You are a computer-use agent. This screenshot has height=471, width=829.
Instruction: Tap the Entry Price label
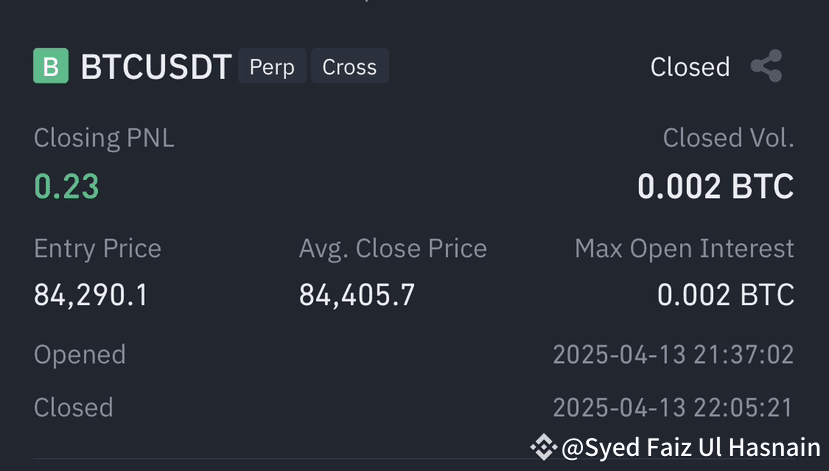coord(97,248)
